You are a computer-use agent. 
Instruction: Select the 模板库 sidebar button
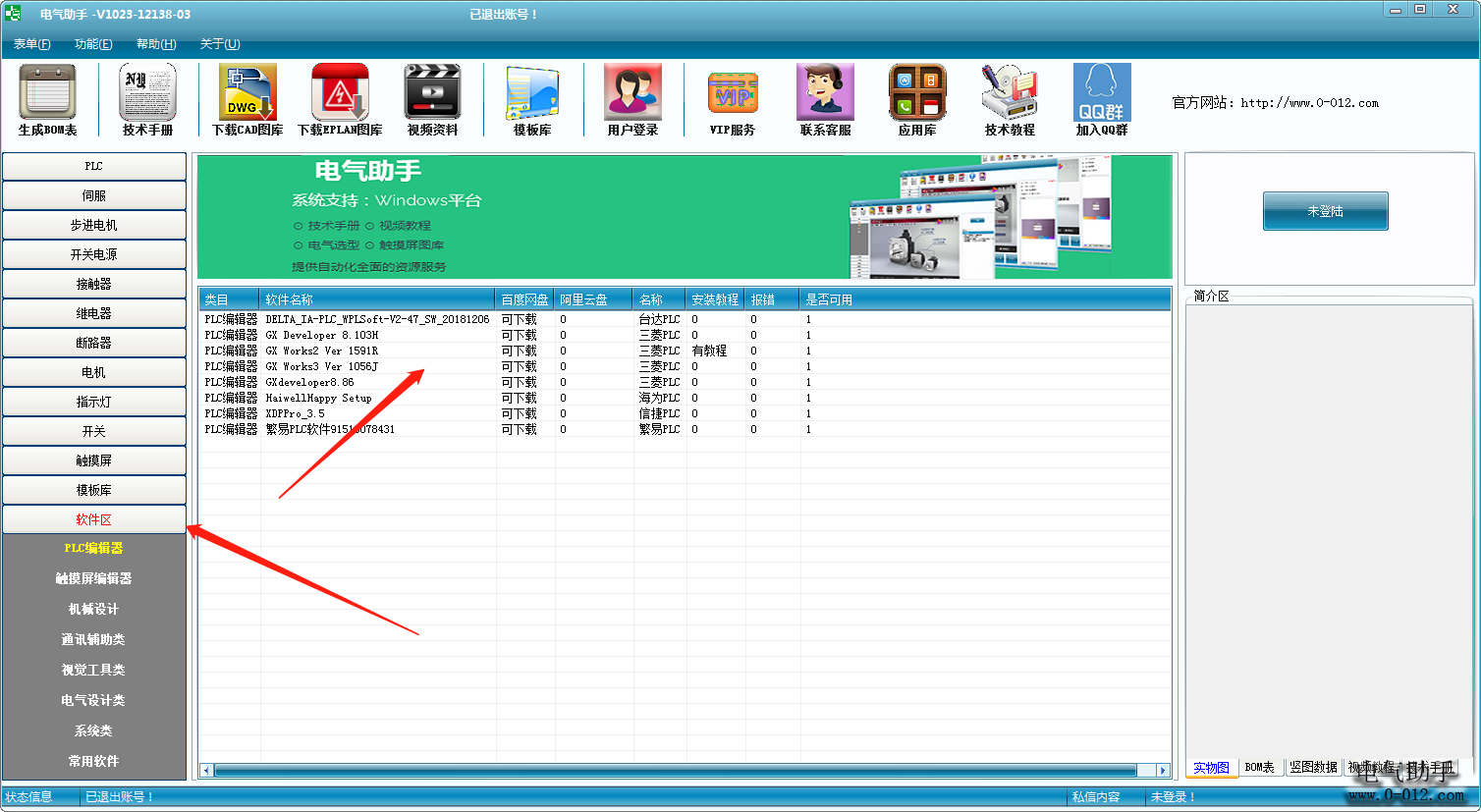click(93, 490)
